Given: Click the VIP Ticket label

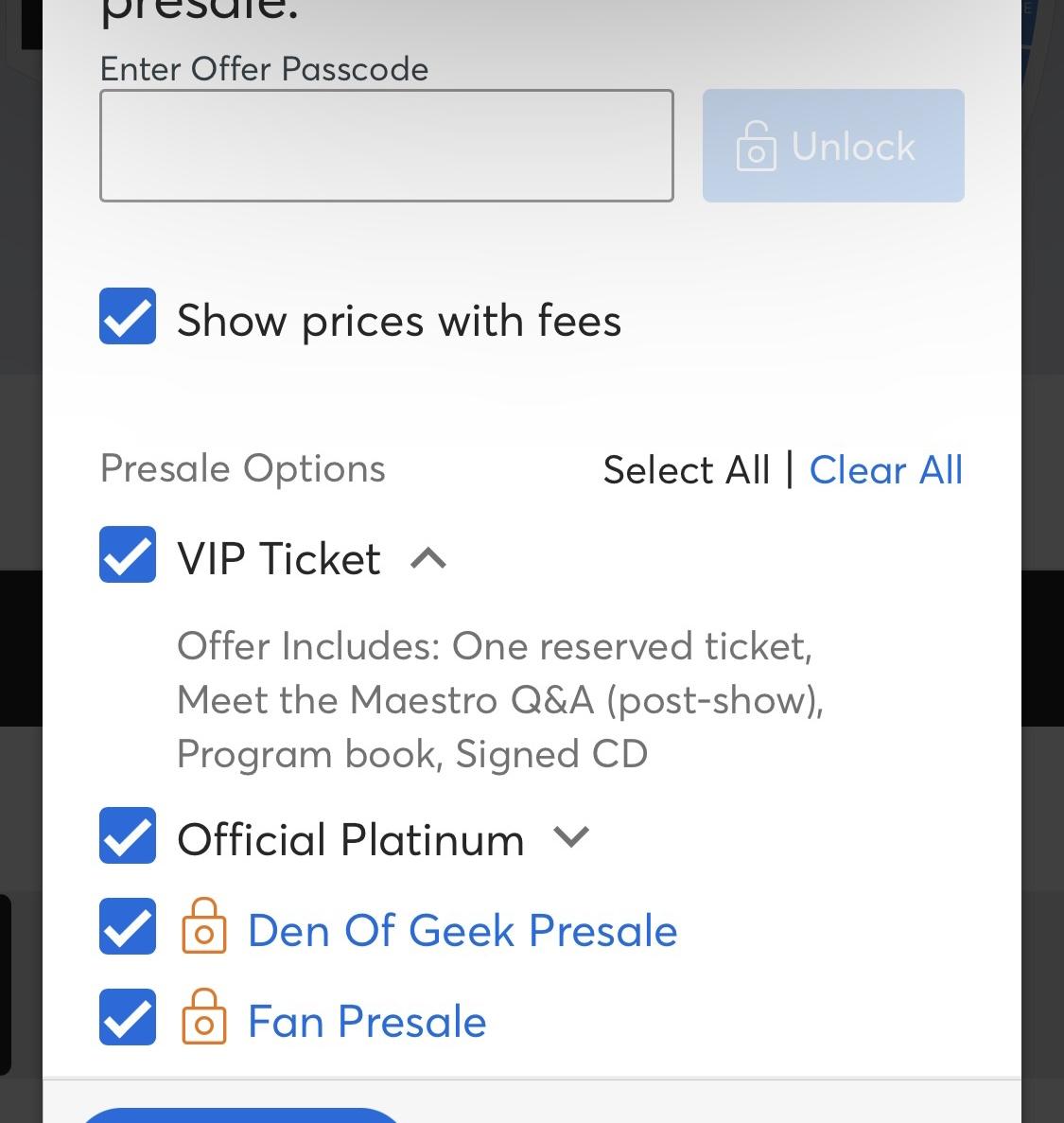Looking at the screenshot, I should tap(279, 558).
